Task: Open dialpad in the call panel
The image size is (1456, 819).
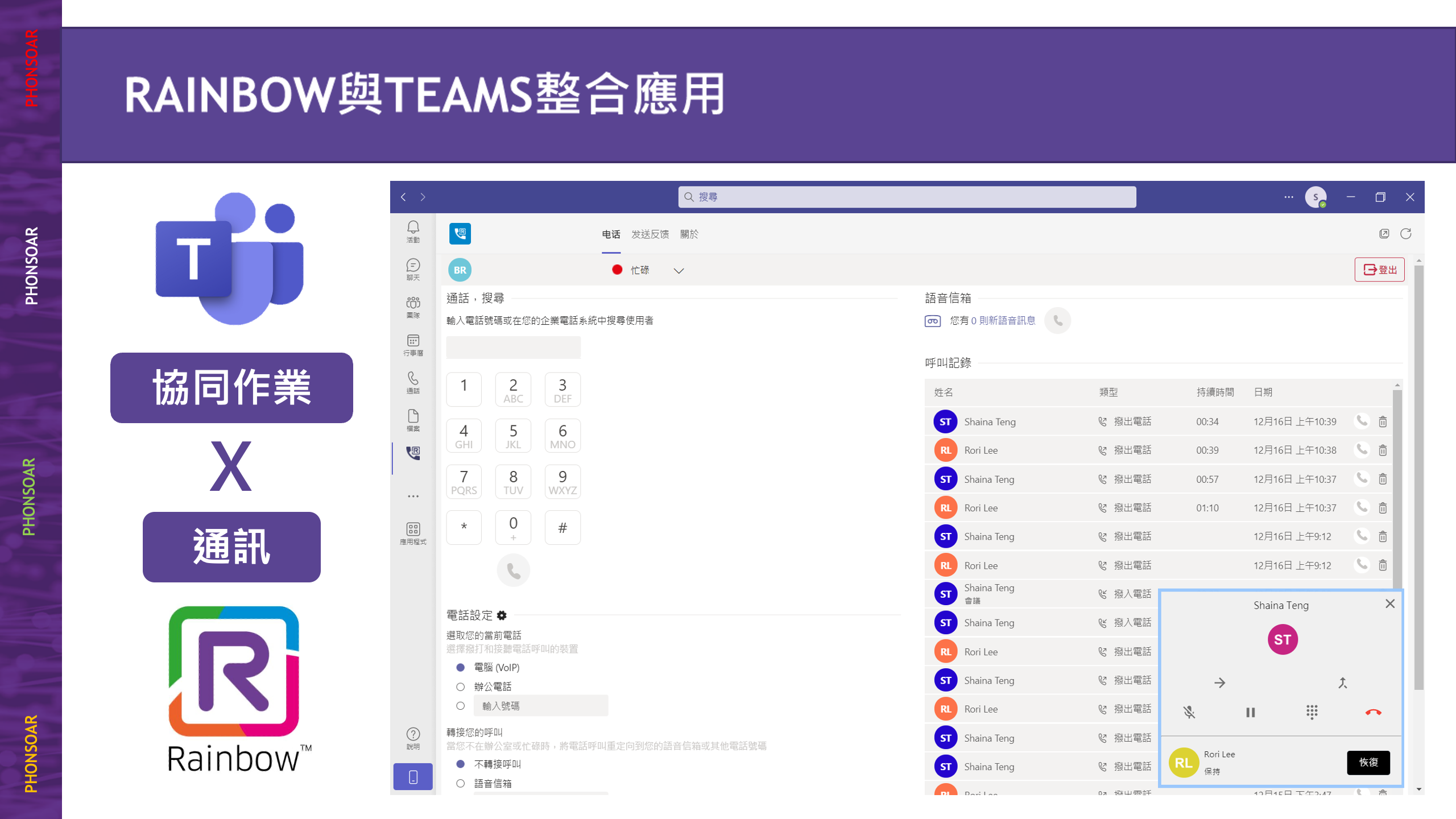Action: point(1312,712)
